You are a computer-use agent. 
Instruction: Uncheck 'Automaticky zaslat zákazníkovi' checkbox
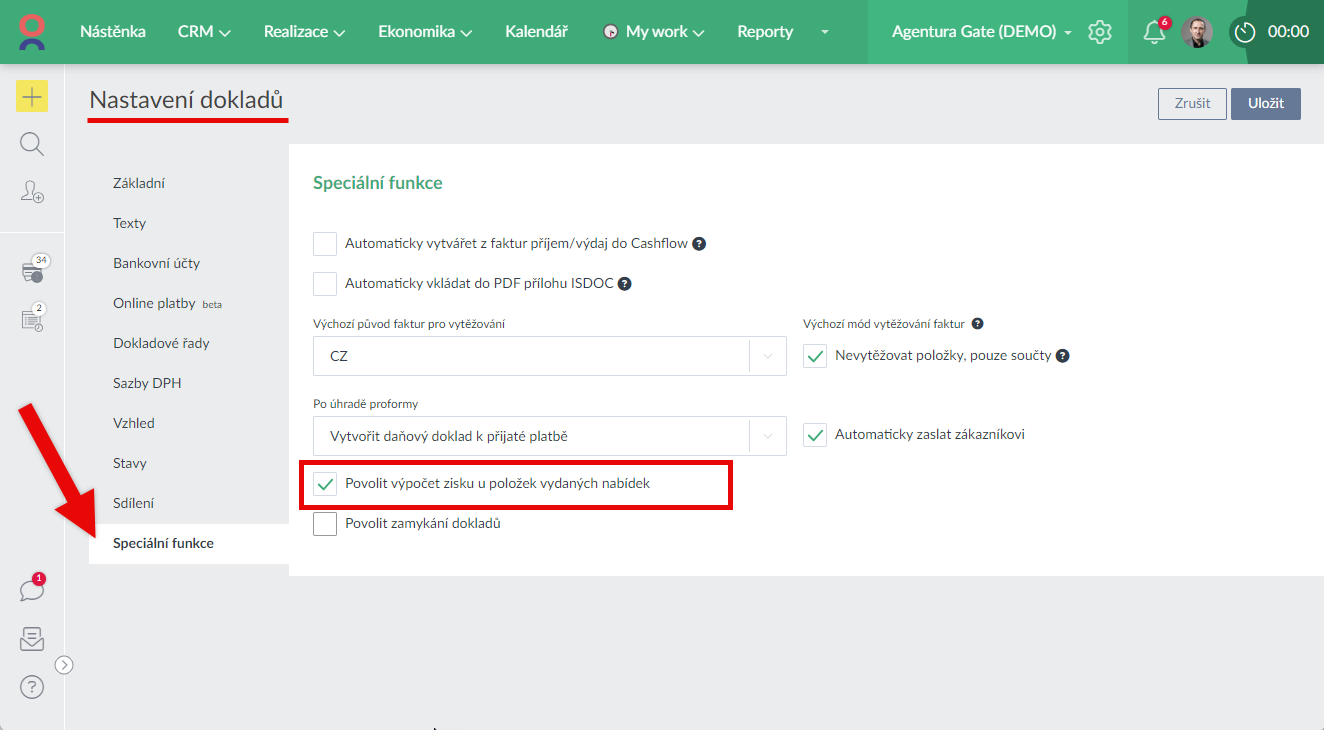coord(815,436)
